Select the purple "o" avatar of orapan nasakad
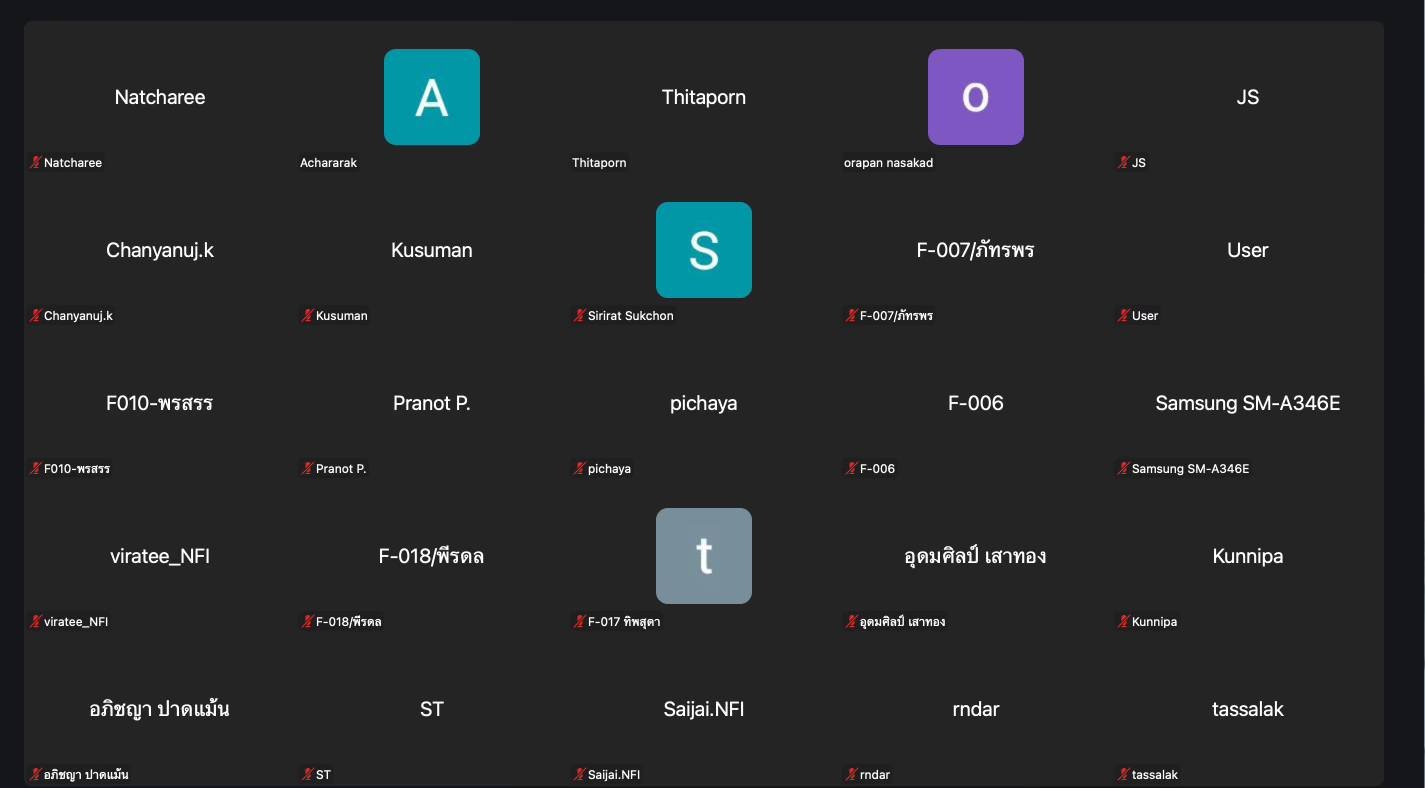 click(x=975, y=97)
